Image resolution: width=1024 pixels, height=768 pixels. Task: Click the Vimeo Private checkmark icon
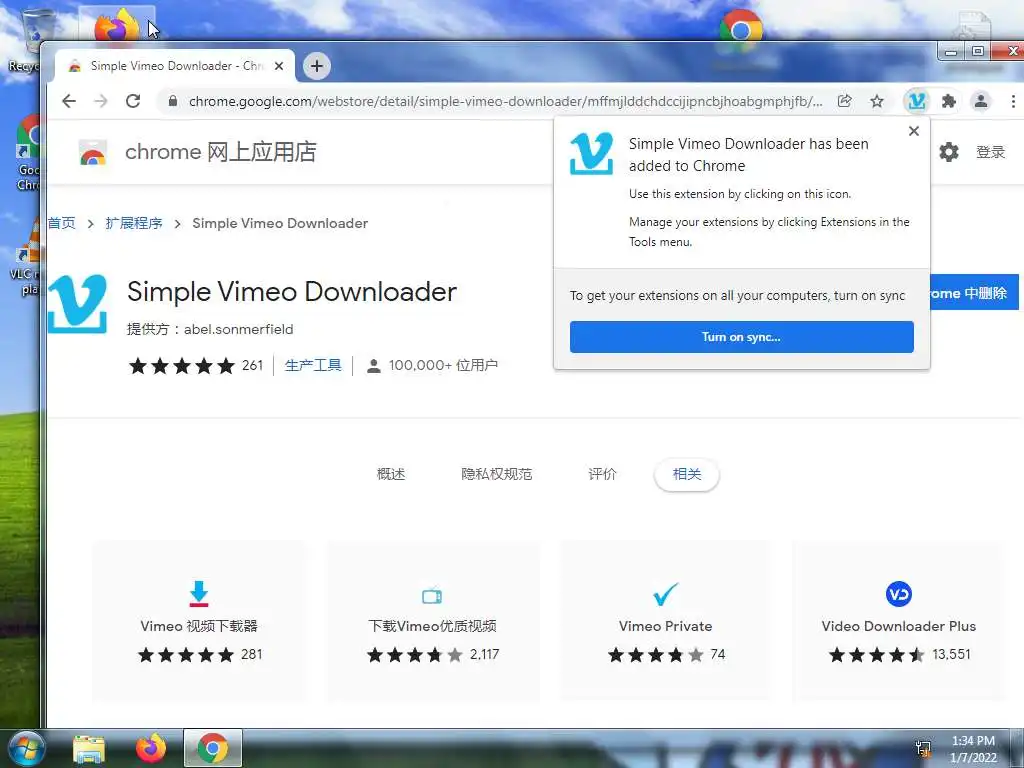pos(665,594)
